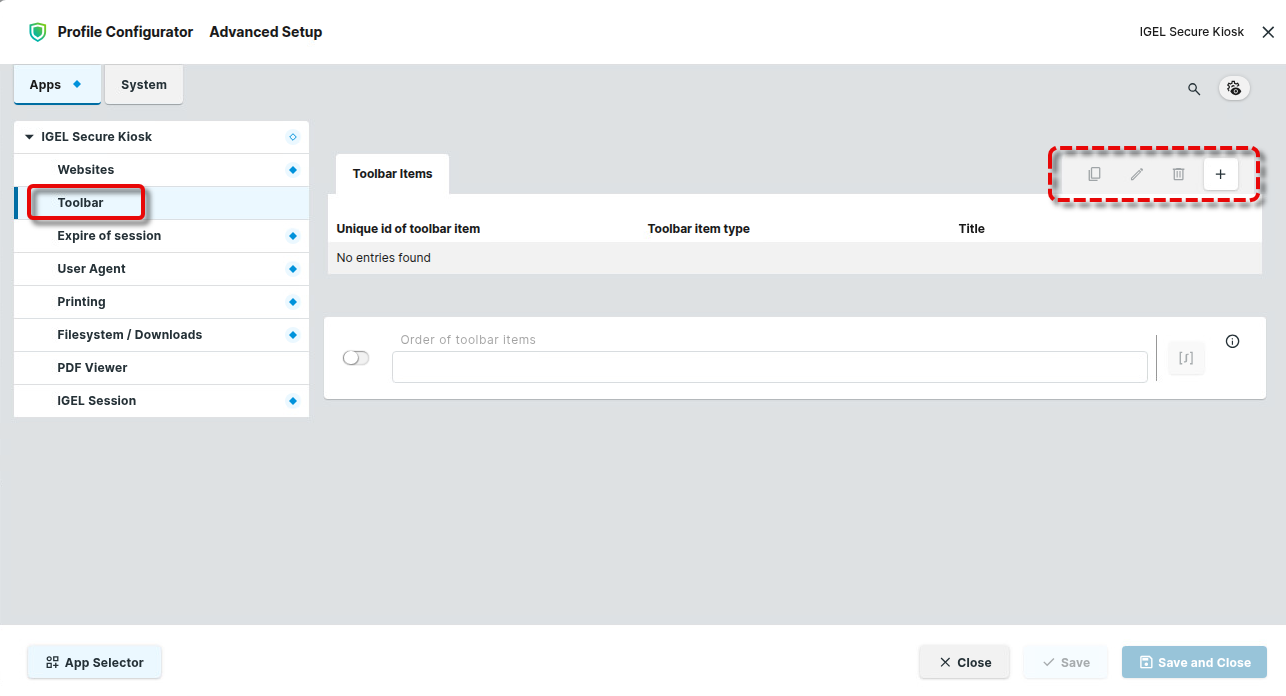Viewport: 1286px width, 696px height.
Task: Click the copy toolbar item icon
Action: pos(1094,174)
